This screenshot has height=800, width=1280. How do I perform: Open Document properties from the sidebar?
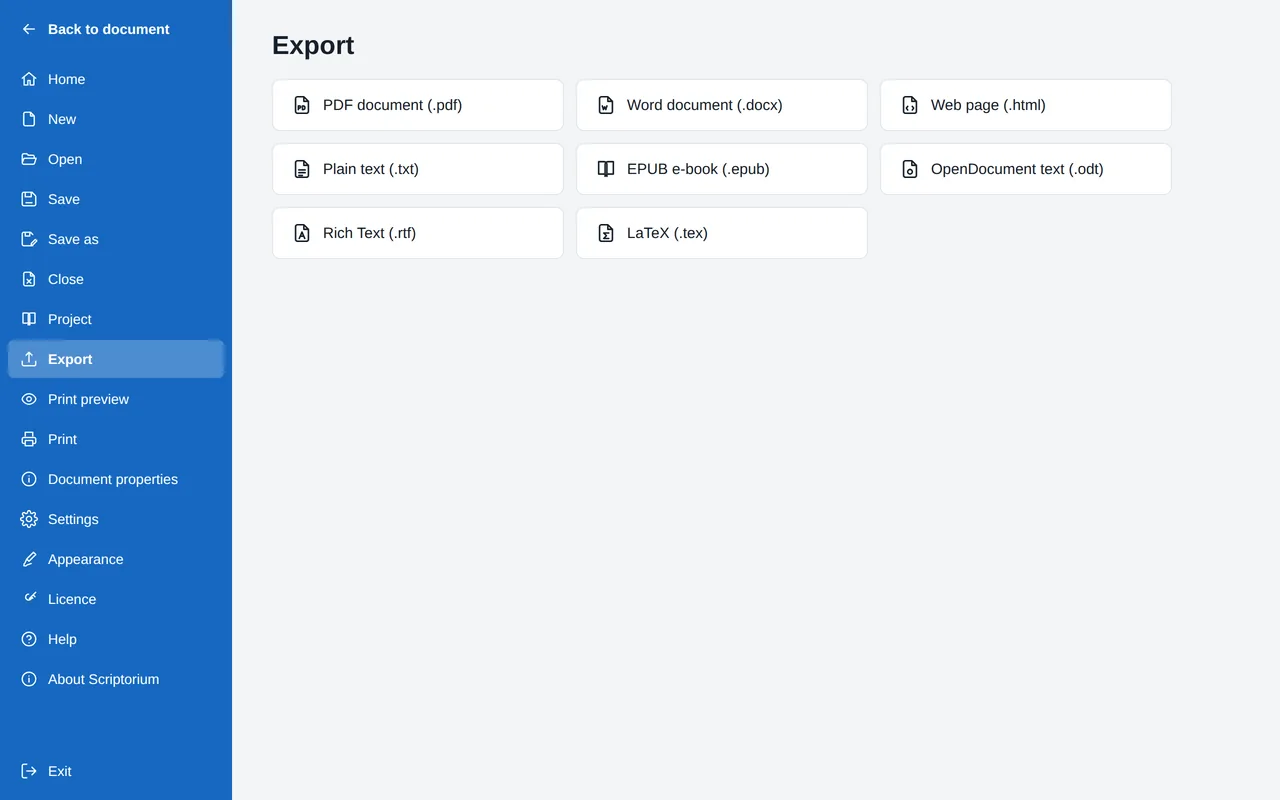point(116,479)
